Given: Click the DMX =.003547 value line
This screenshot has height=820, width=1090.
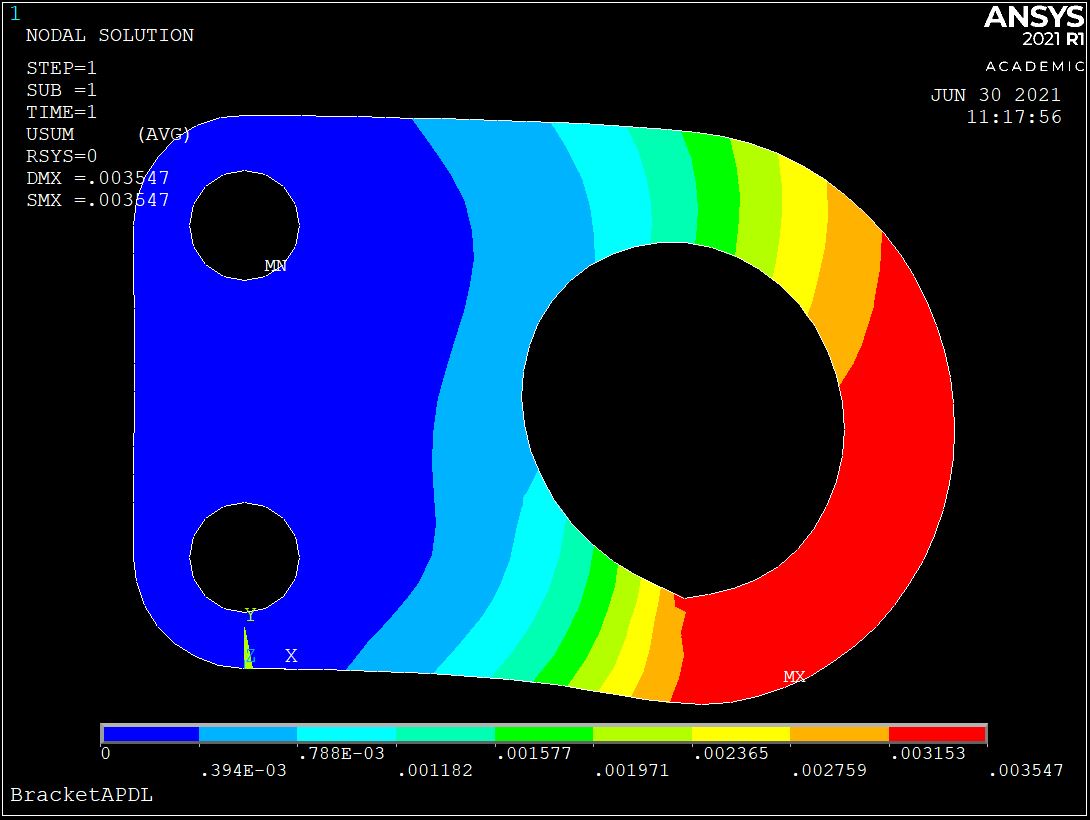Looking at the screenshot, I should [97, 178].
